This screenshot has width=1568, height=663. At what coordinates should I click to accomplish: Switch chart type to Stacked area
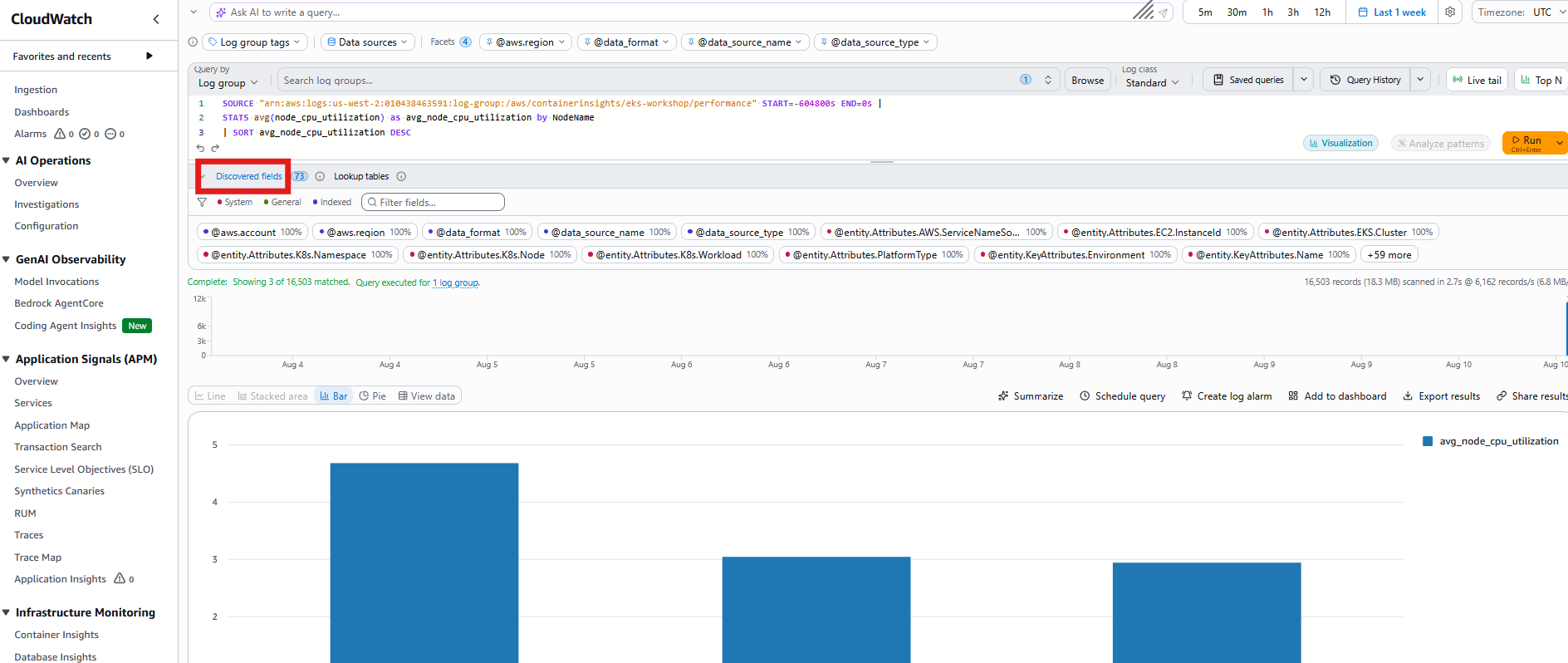[272, 396]
